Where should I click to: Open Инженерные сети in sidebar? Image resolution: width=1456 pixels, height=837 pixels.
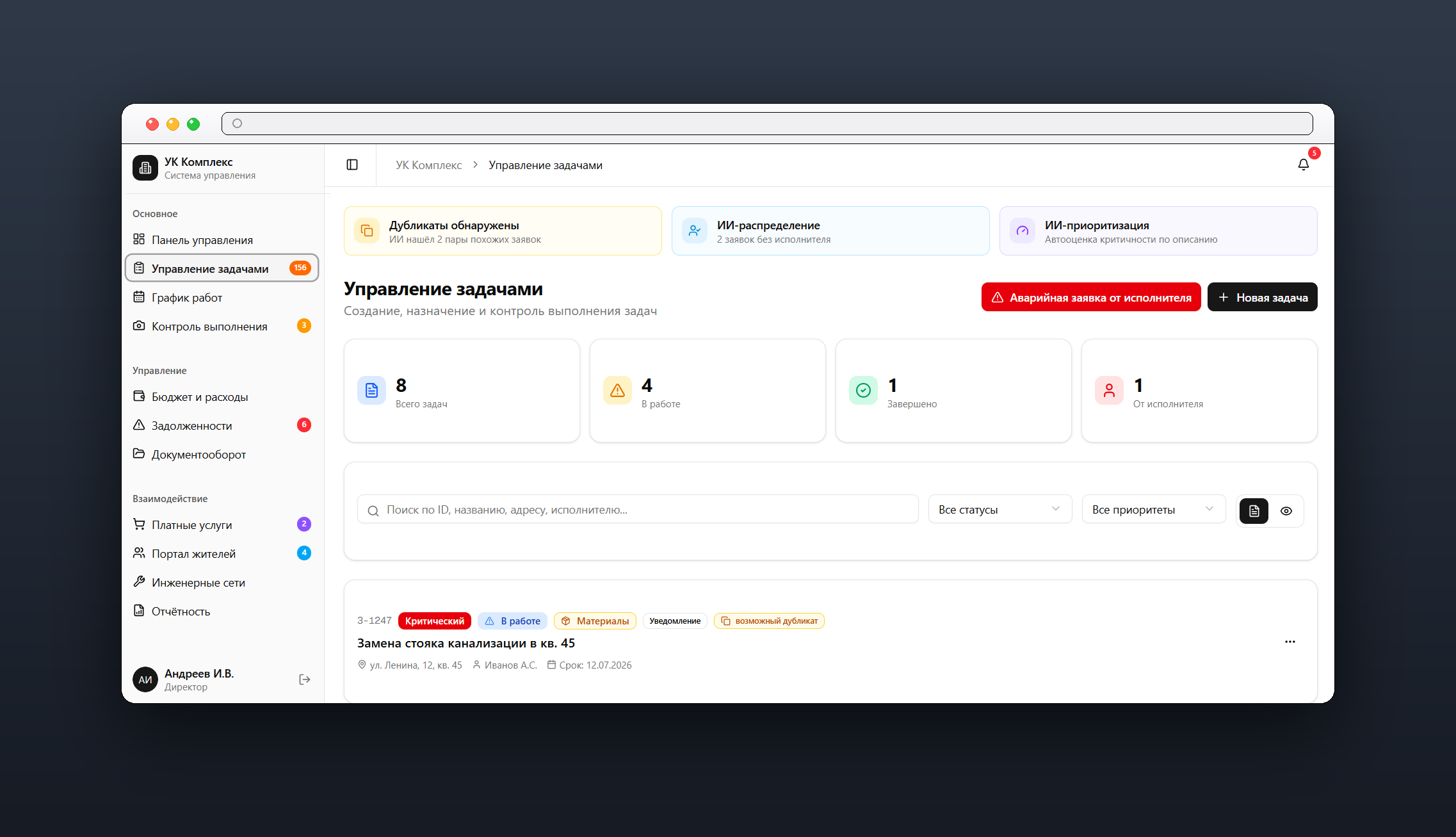coord(222,582)
